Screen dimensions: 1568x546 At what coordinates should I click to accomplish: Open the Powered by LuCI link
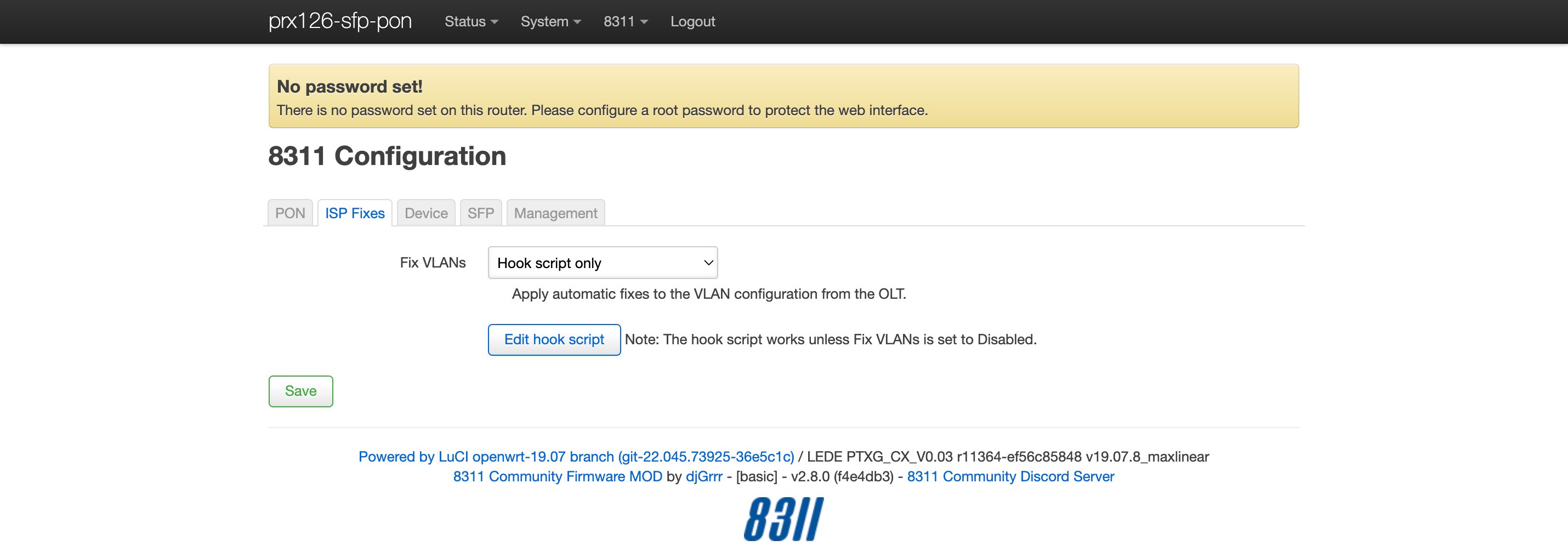point(576,457)
